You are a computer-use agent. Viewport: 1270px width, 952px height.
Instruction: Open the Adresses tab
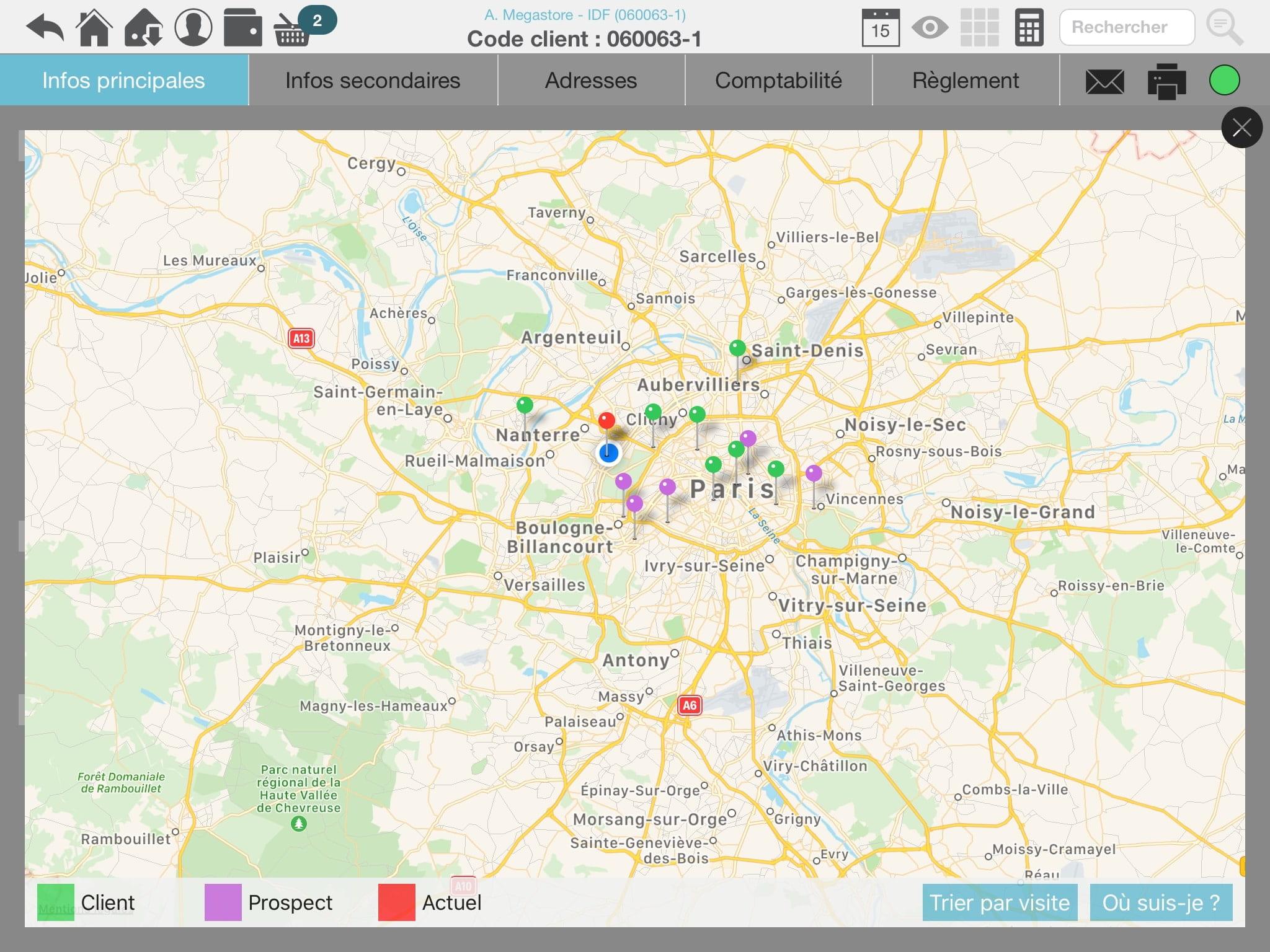pos(591,81)
